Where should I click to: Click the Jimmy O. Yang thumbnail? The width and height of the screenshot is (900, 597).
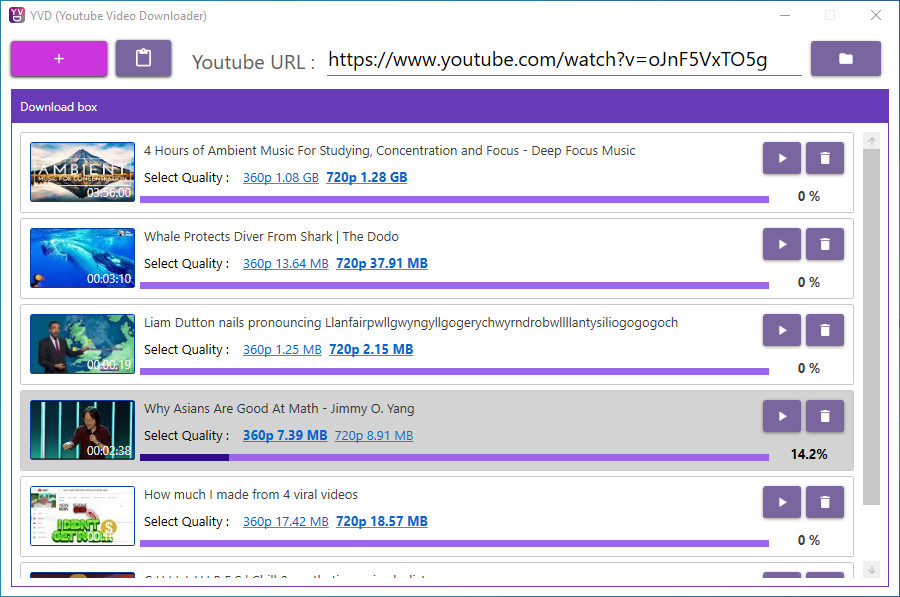pos(83,431)
